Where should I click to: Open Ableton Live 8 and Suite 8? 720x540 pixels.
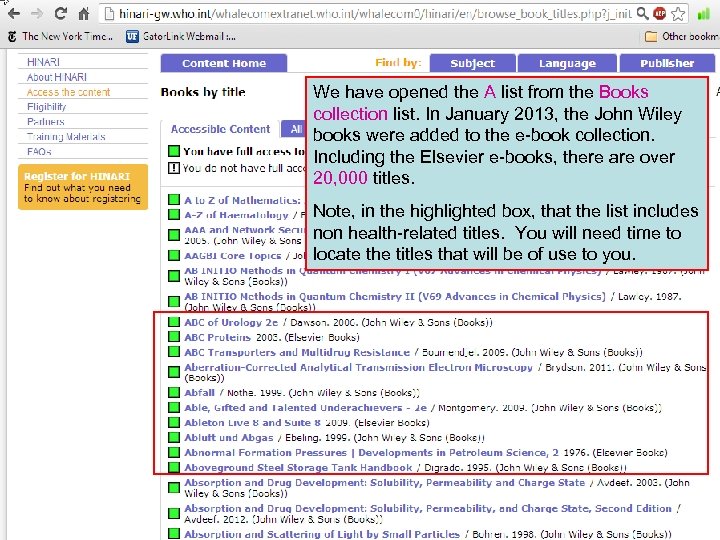coord(252,422)
